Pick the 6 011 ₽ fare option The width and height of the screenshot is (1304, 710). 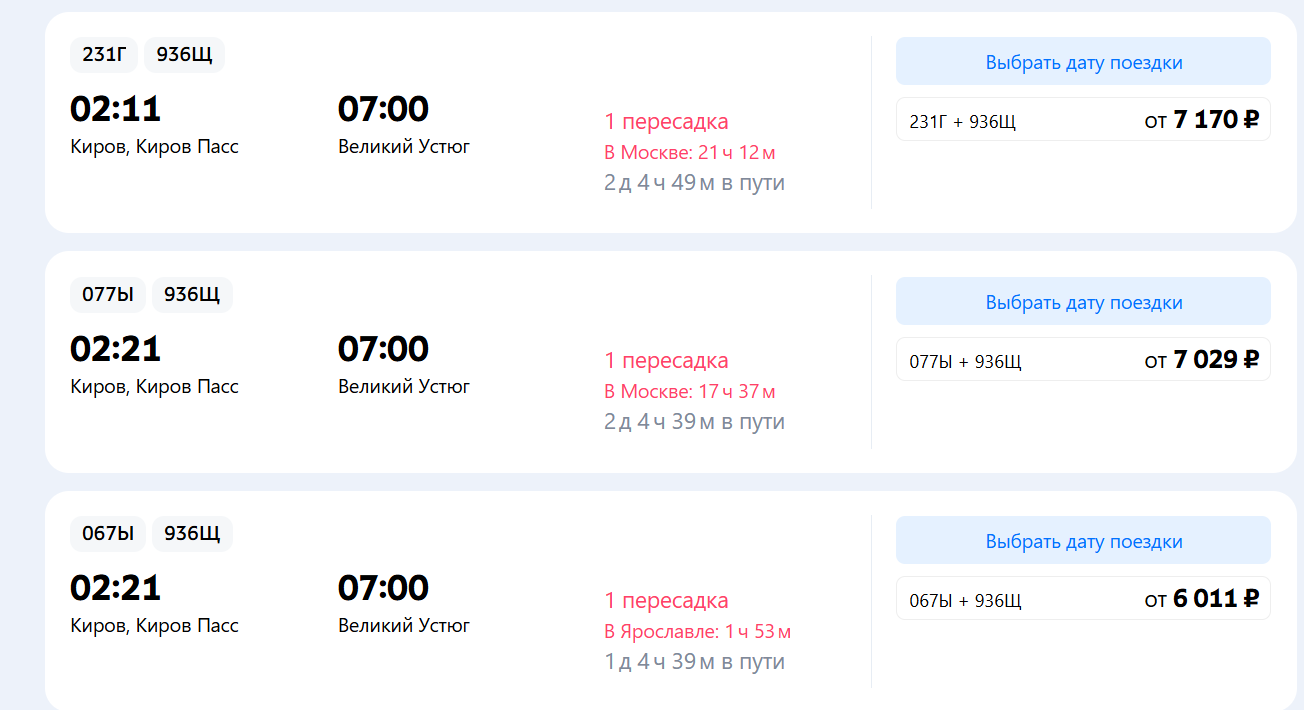(1083, 599)
